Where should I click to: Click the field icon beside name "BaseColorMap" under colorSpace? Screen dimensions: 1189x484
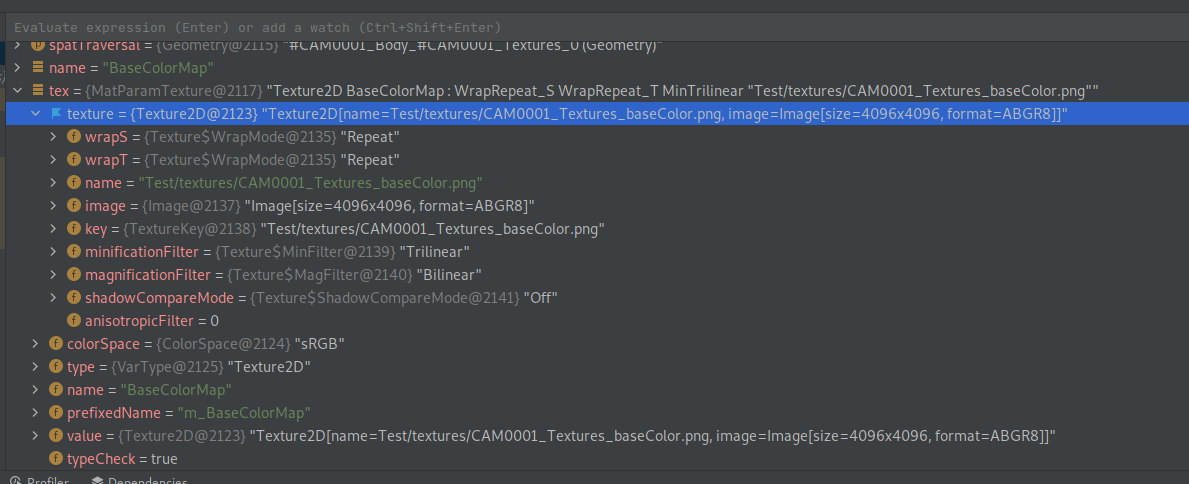[x=55, y=389]
